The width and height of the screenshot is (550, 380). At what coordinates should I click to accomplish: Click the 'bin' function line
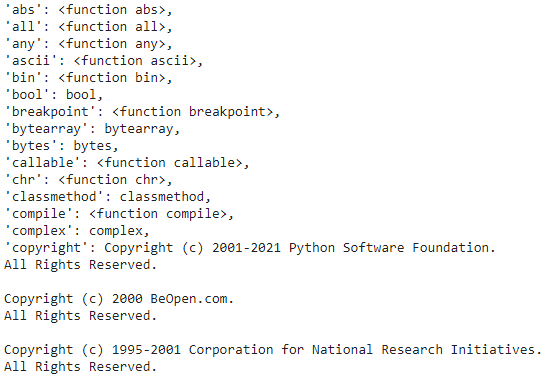click(x=88, y=78)
